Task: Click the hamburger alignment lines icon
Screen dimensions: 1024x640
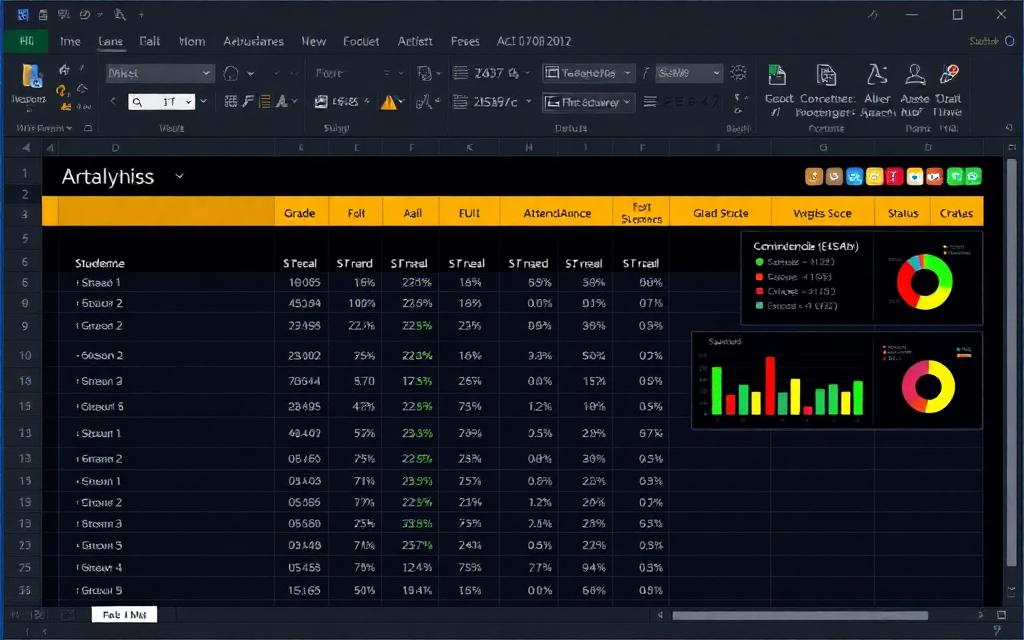Action: tap(650, 102)
